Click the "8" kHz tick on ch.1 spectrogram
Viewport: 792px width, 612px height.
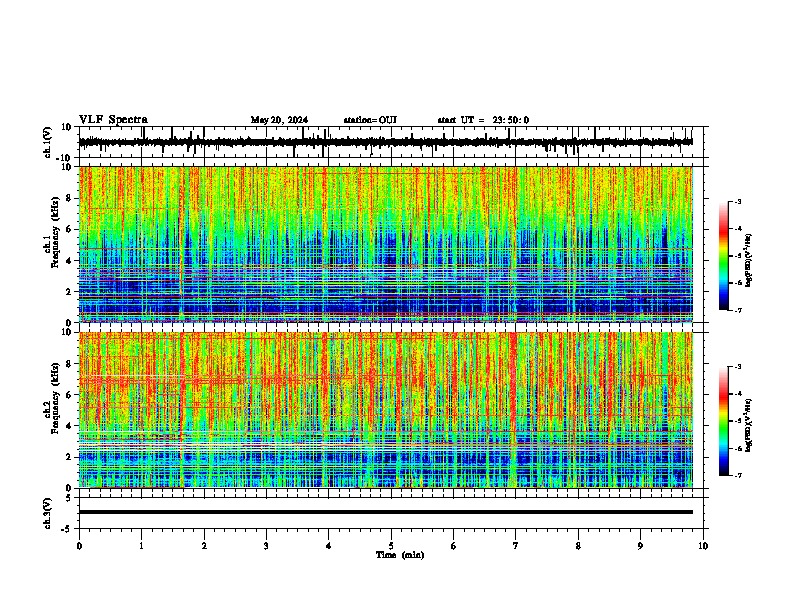point(69,198)
